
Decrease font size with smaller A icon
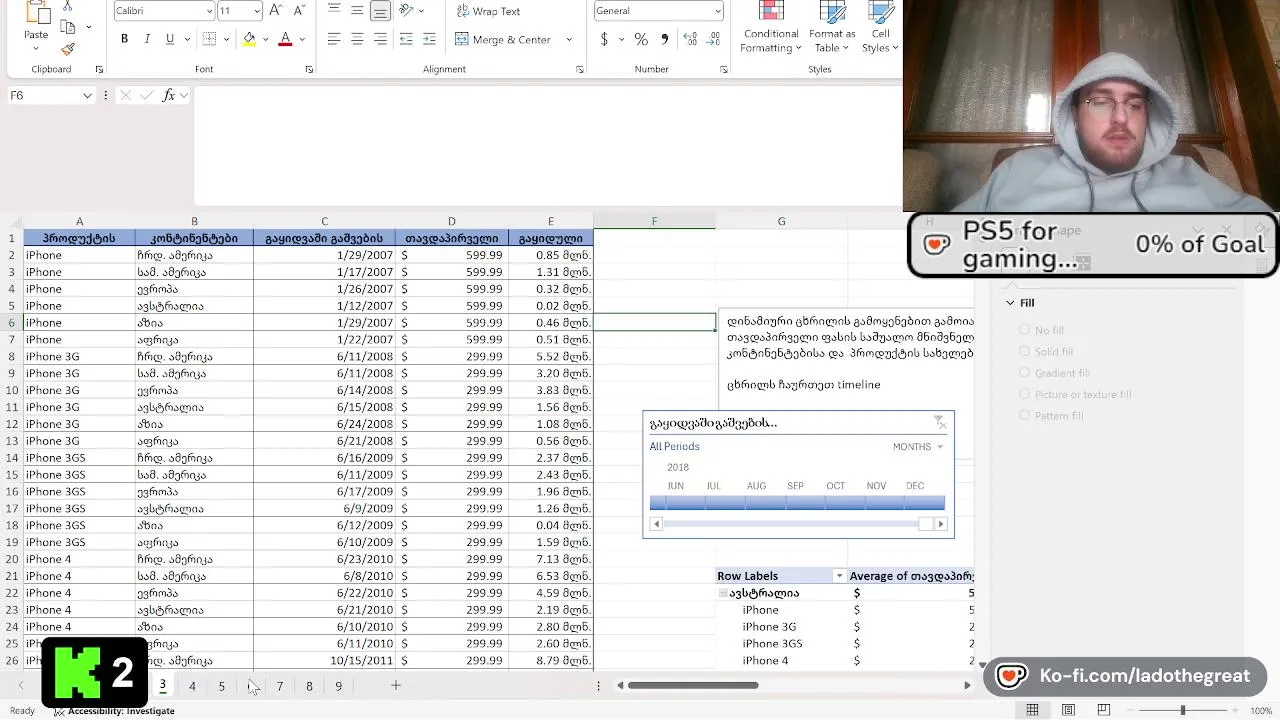298,11
